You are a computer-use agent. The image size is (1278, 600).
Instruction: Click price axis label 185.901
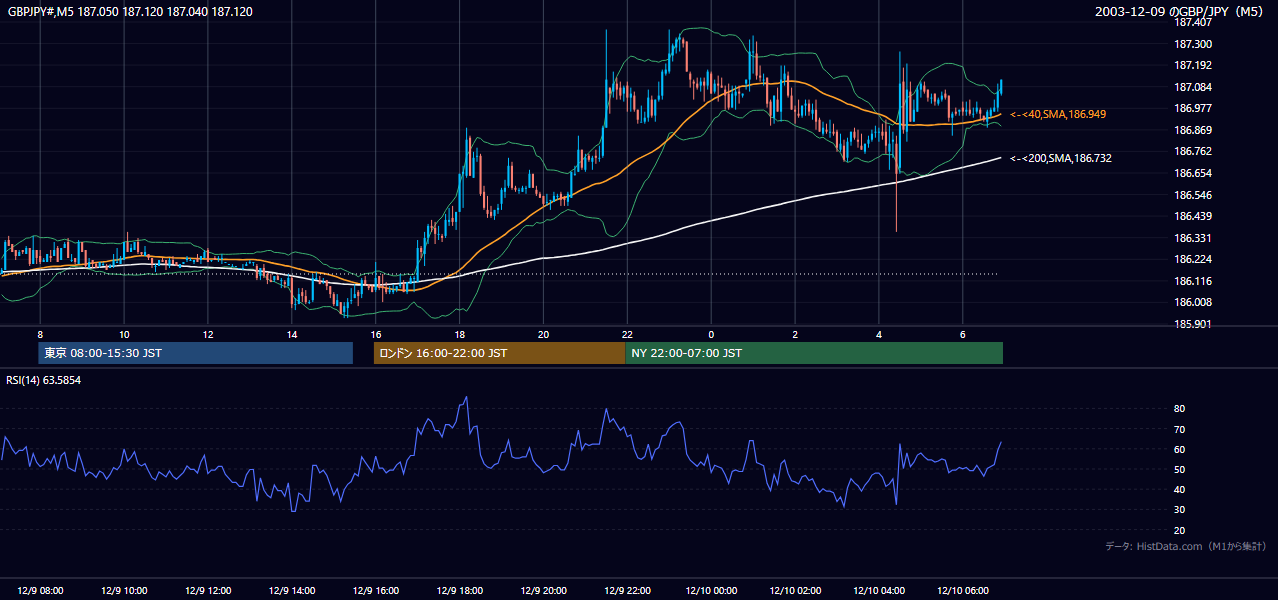[x=1194, y=324]
